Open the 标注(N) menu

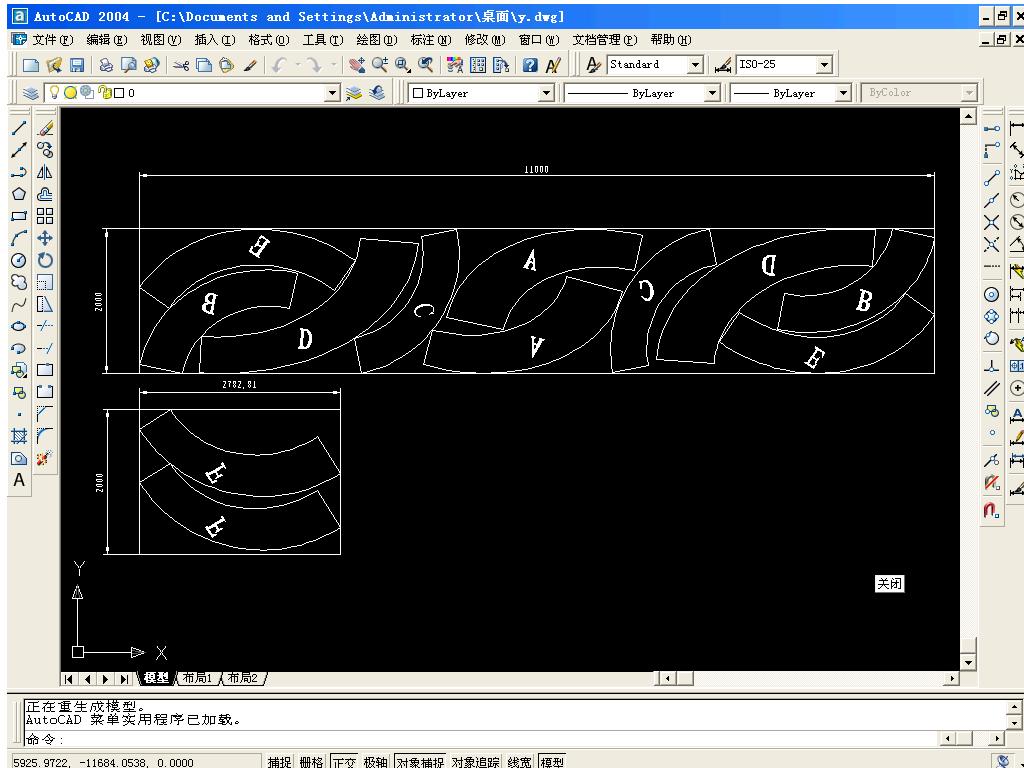tap(430, 40)
